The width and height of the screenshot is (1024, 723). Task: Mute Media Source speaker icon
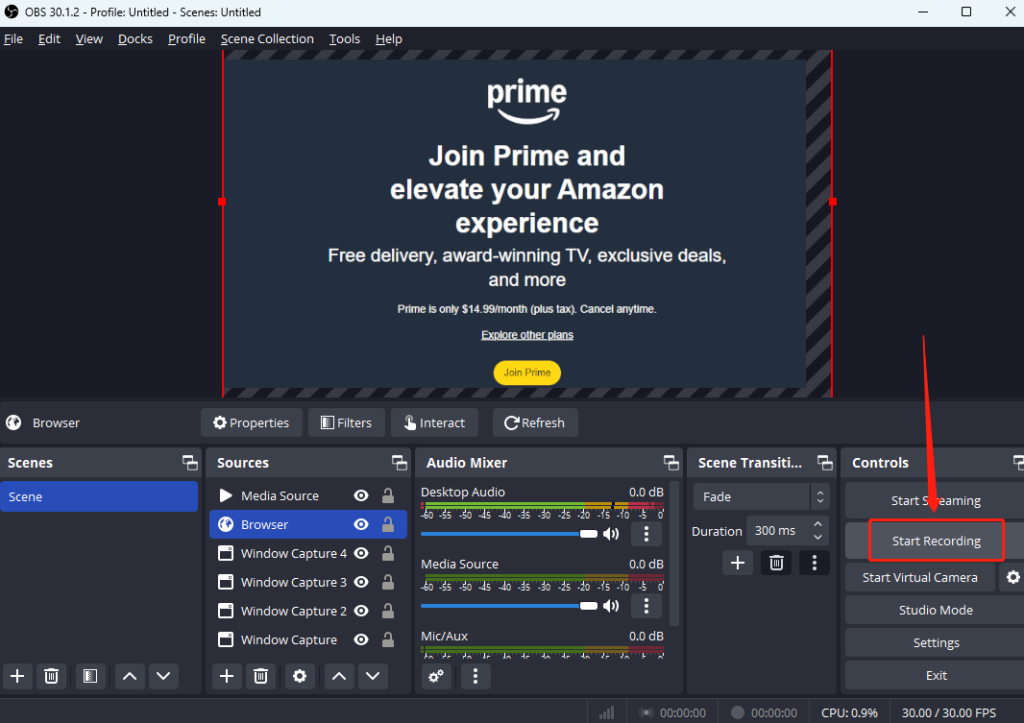tap(611, 605)
